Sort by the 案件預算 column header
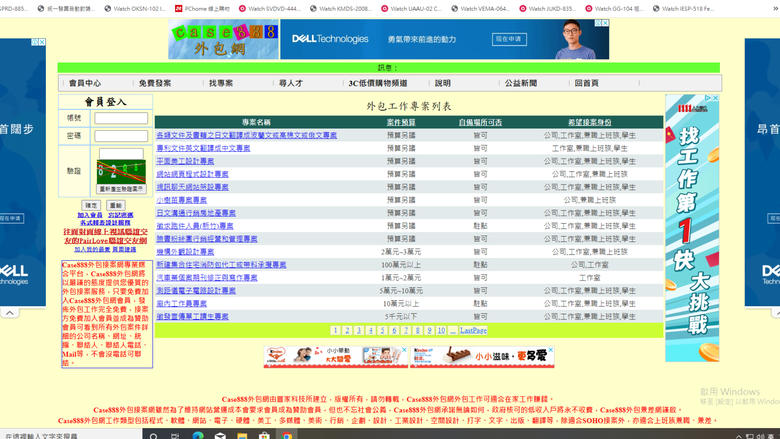The image size is (780, 439). 401,122
